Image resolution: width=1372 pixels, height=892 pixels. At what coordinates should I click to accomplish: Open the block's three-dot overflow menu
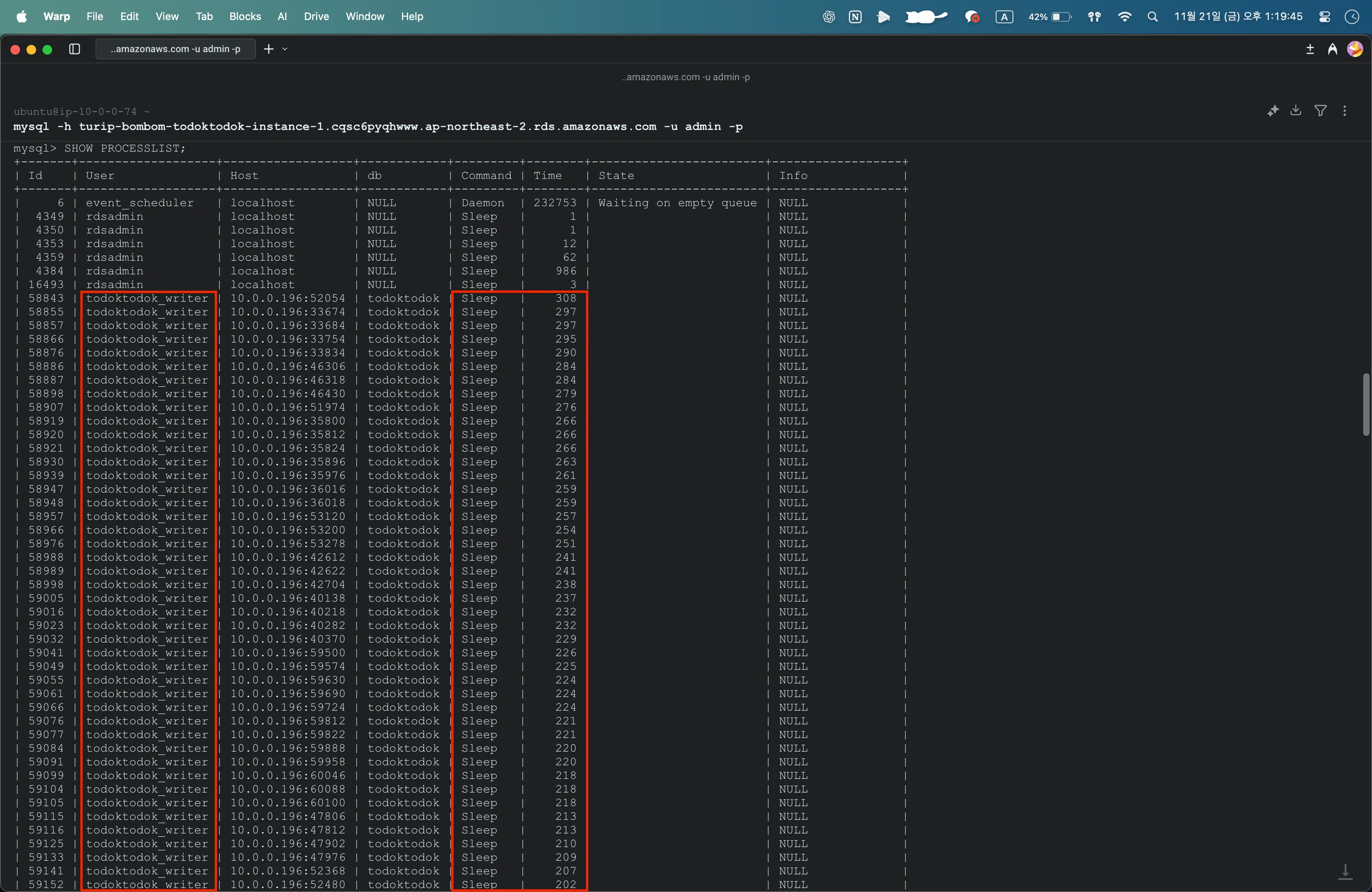1345,111
